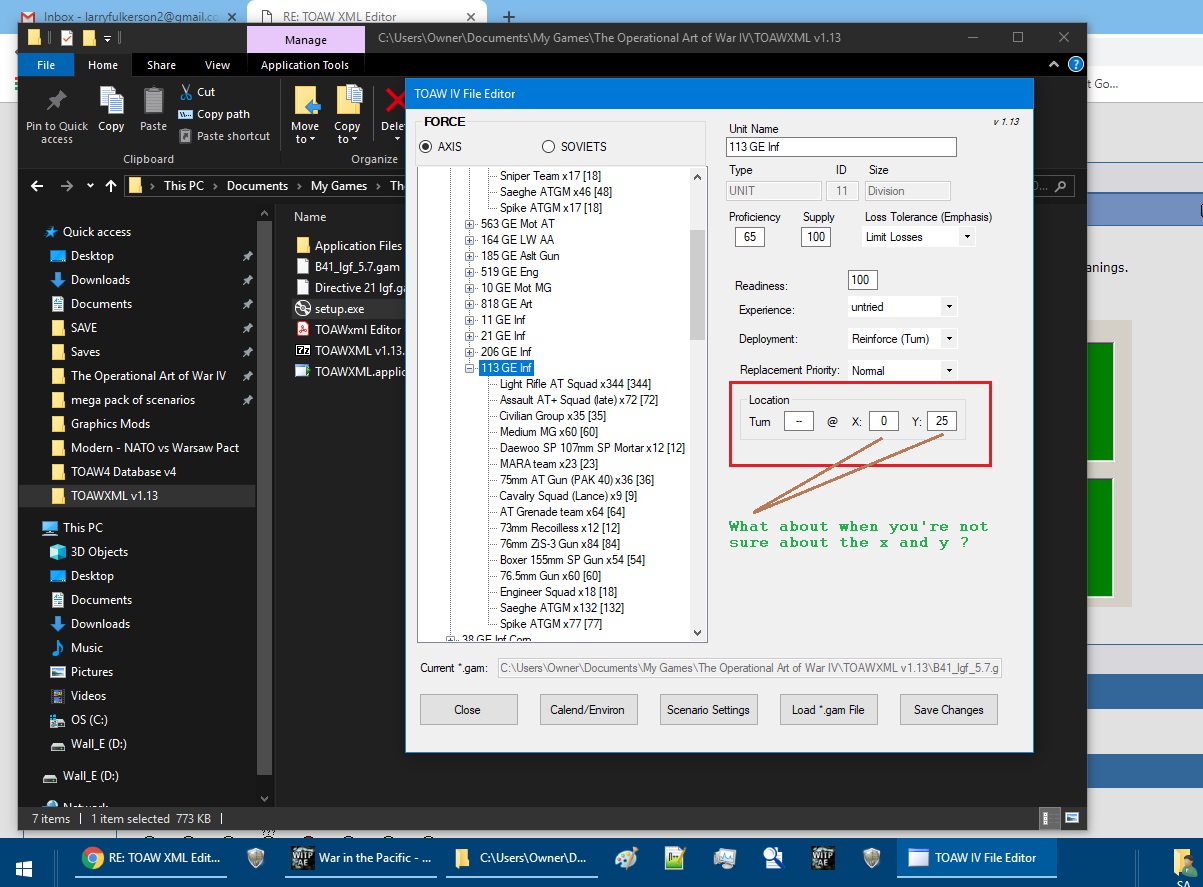Click the Supply value field
The height and width of the screenshot is (887, 1203).
click(816, 237)
